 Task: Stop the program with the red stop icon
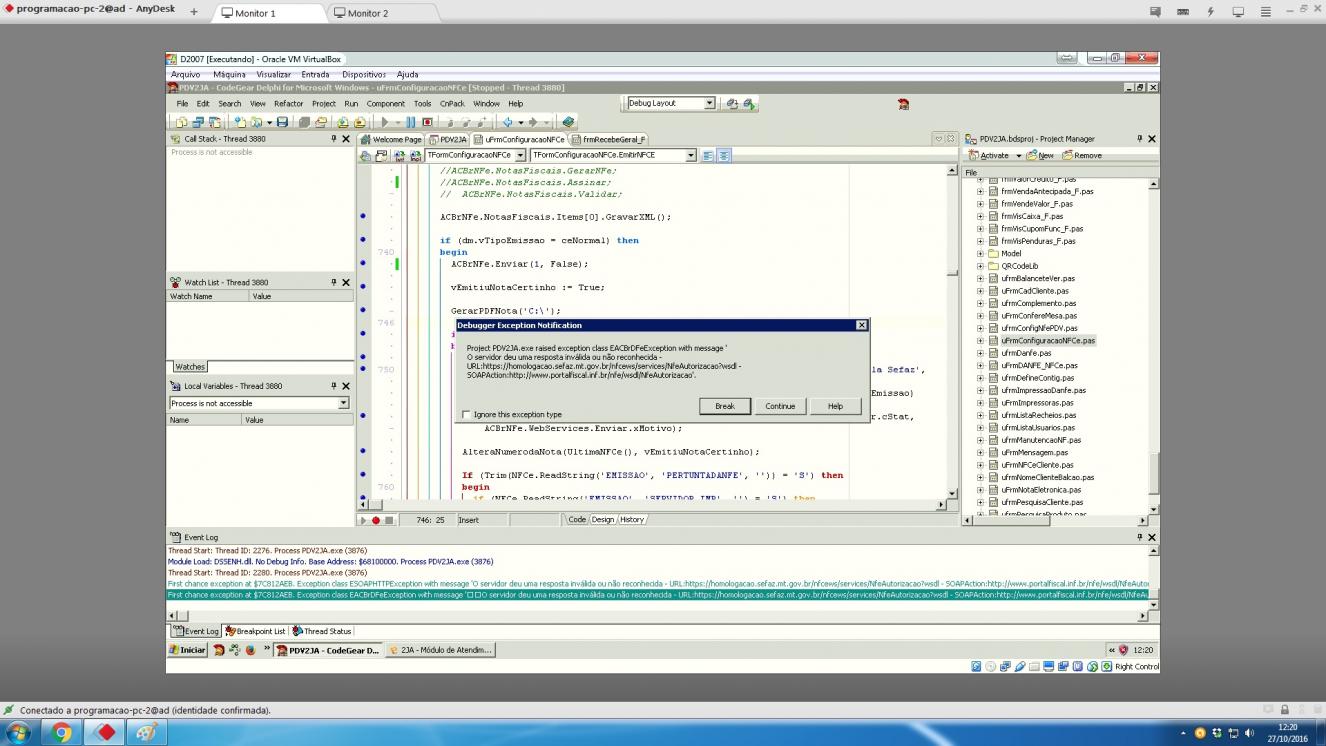(x=427, y=122)
